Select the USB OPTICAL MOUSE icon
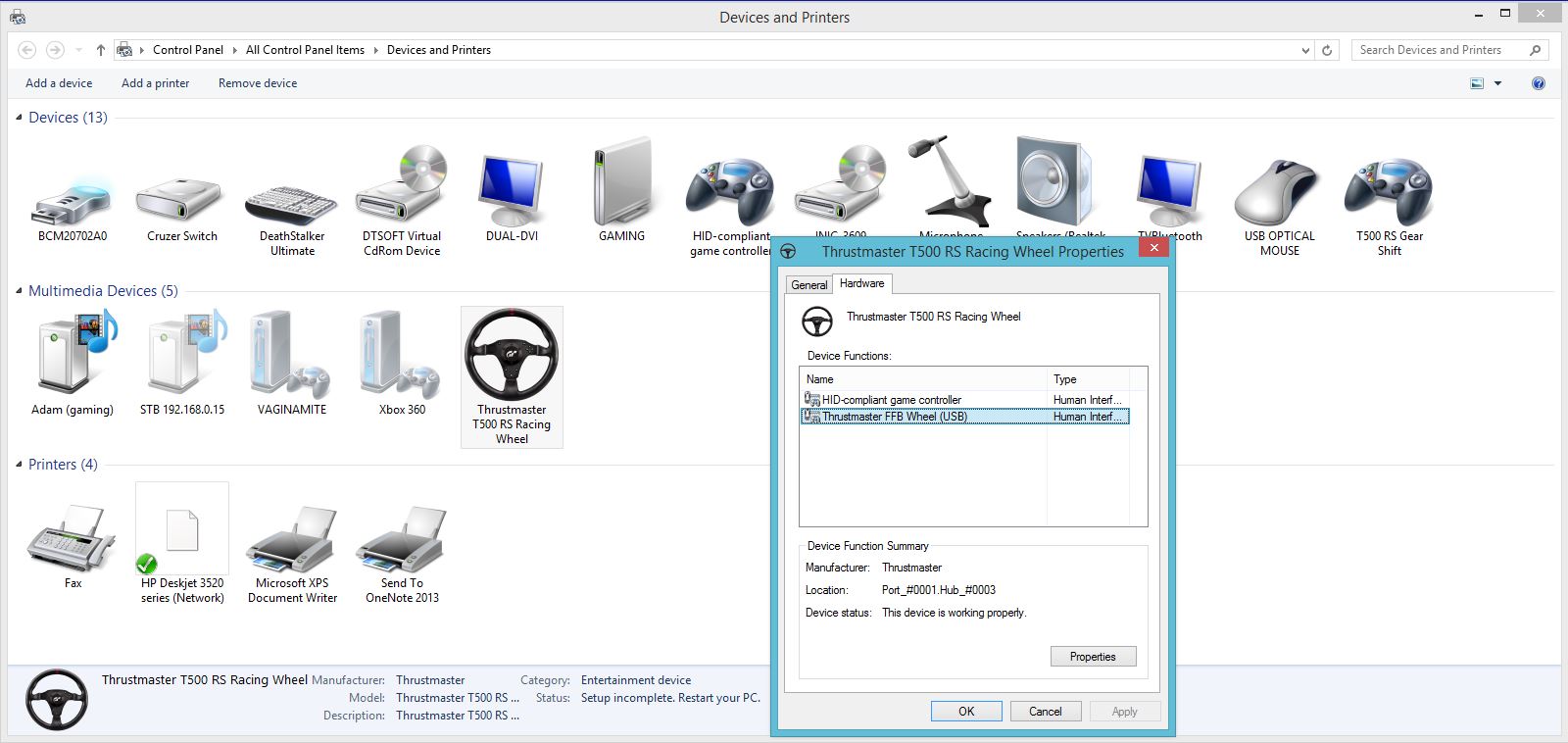Image resolution: width=1568 pixels, height=743 pixels. [1279, 192]
